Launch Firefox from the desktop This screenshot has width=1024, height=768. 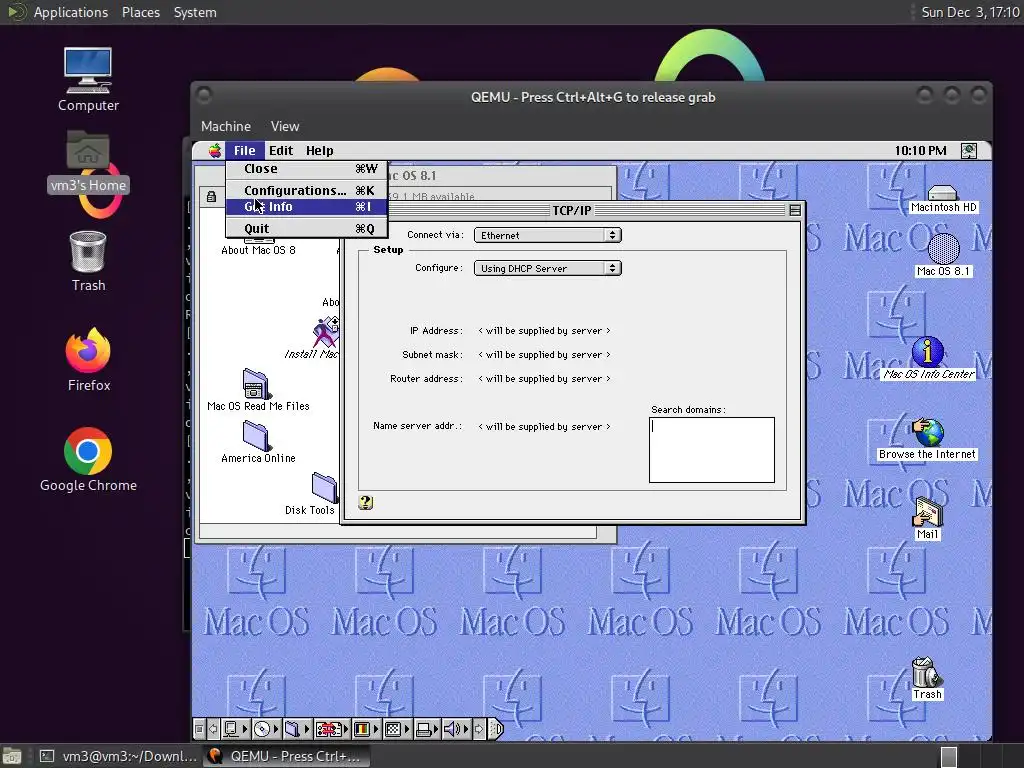tap(88, 360)
